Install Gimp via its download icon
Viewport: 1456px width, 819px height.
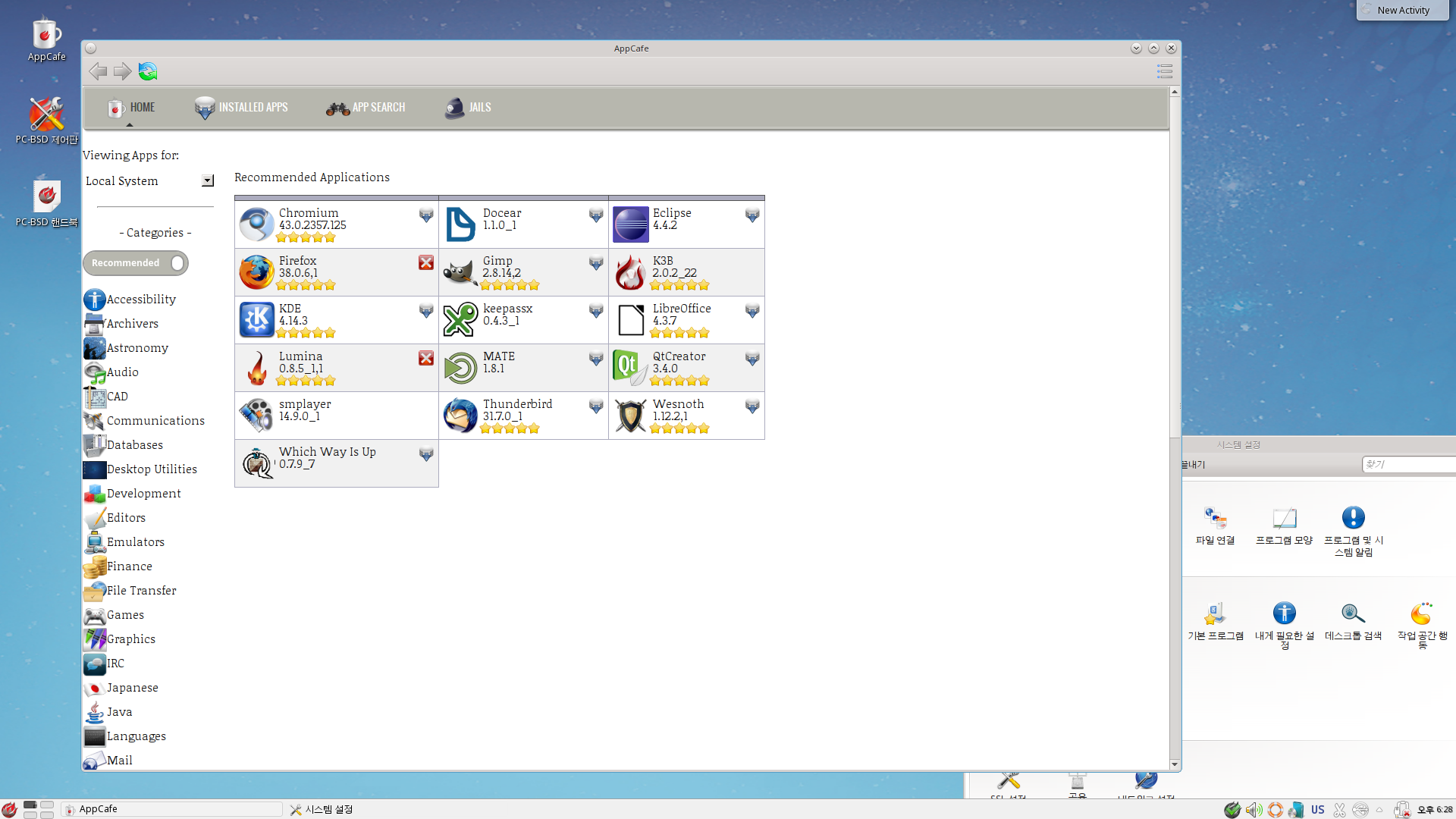pyautogui.click(x=596, y=263)
